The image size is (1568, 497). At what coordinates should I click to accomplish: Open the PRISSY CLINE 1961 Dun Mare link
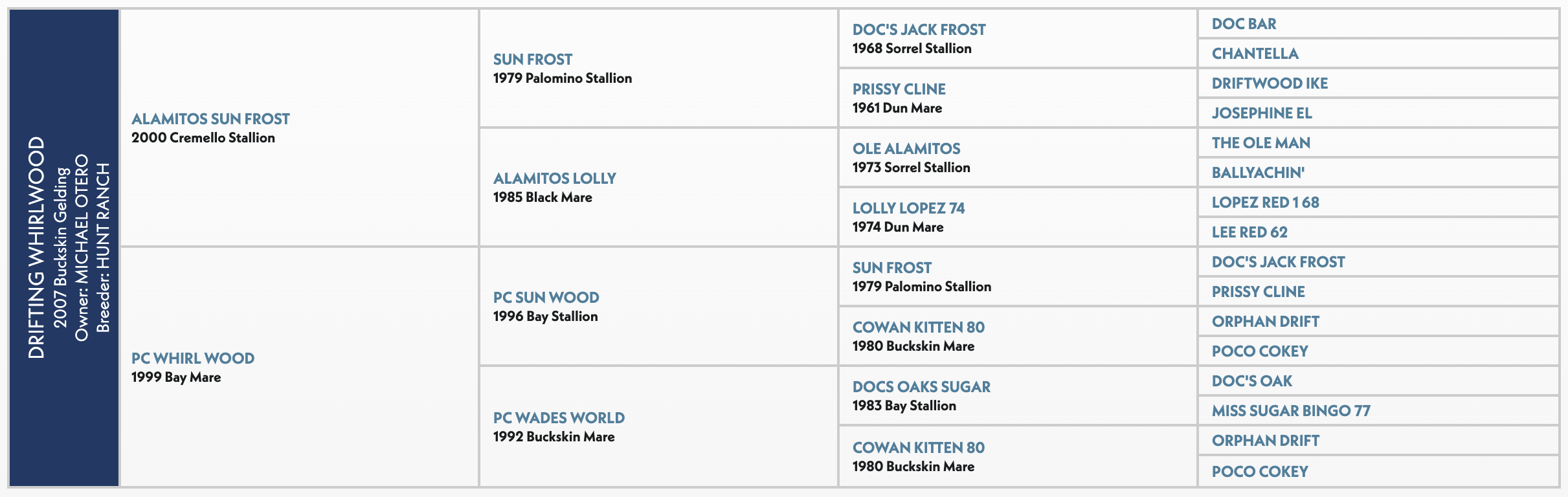coord(899,89)
